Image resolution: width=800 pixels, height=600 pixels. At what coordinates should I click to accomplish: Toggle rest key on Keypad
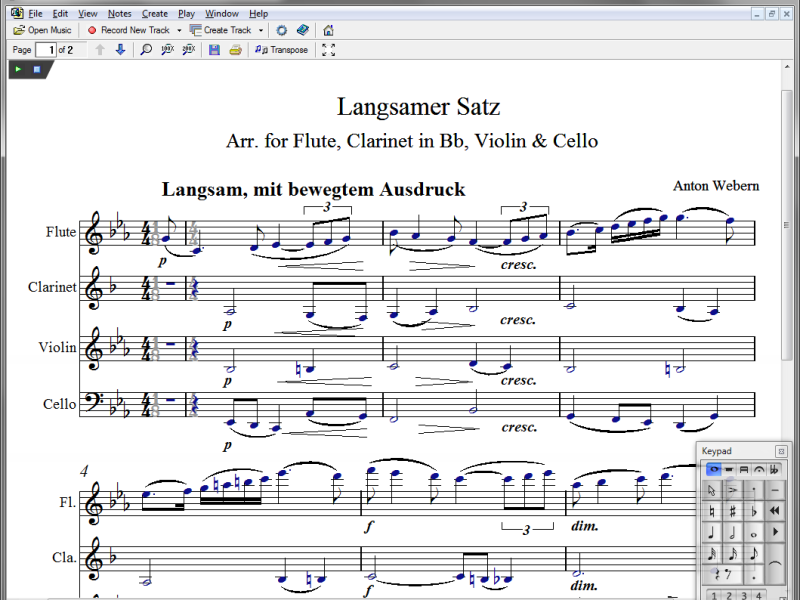[722, 575]
